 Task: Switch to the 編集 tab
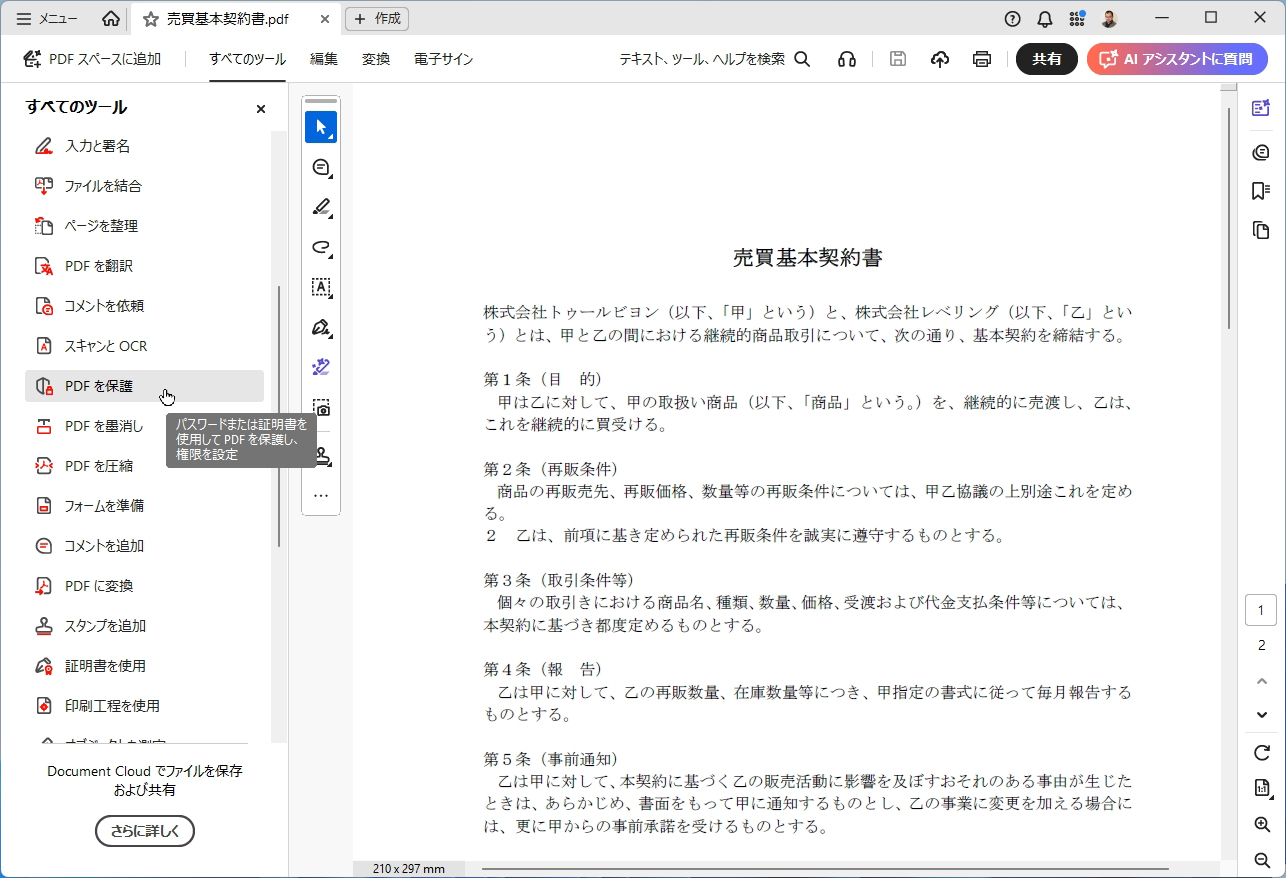[324, 59]
